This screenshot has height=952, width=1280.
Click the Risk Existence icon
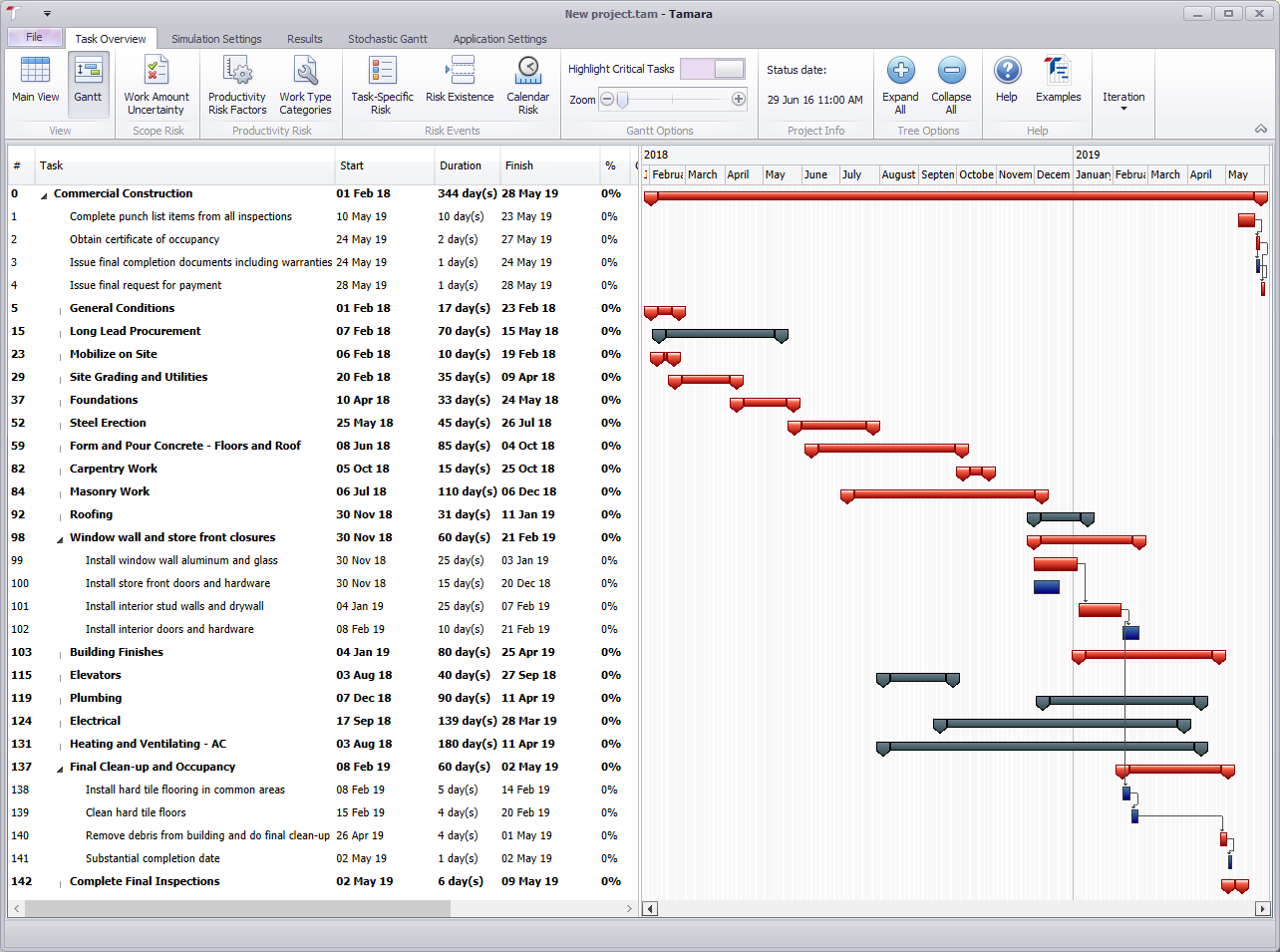[459, 80]
